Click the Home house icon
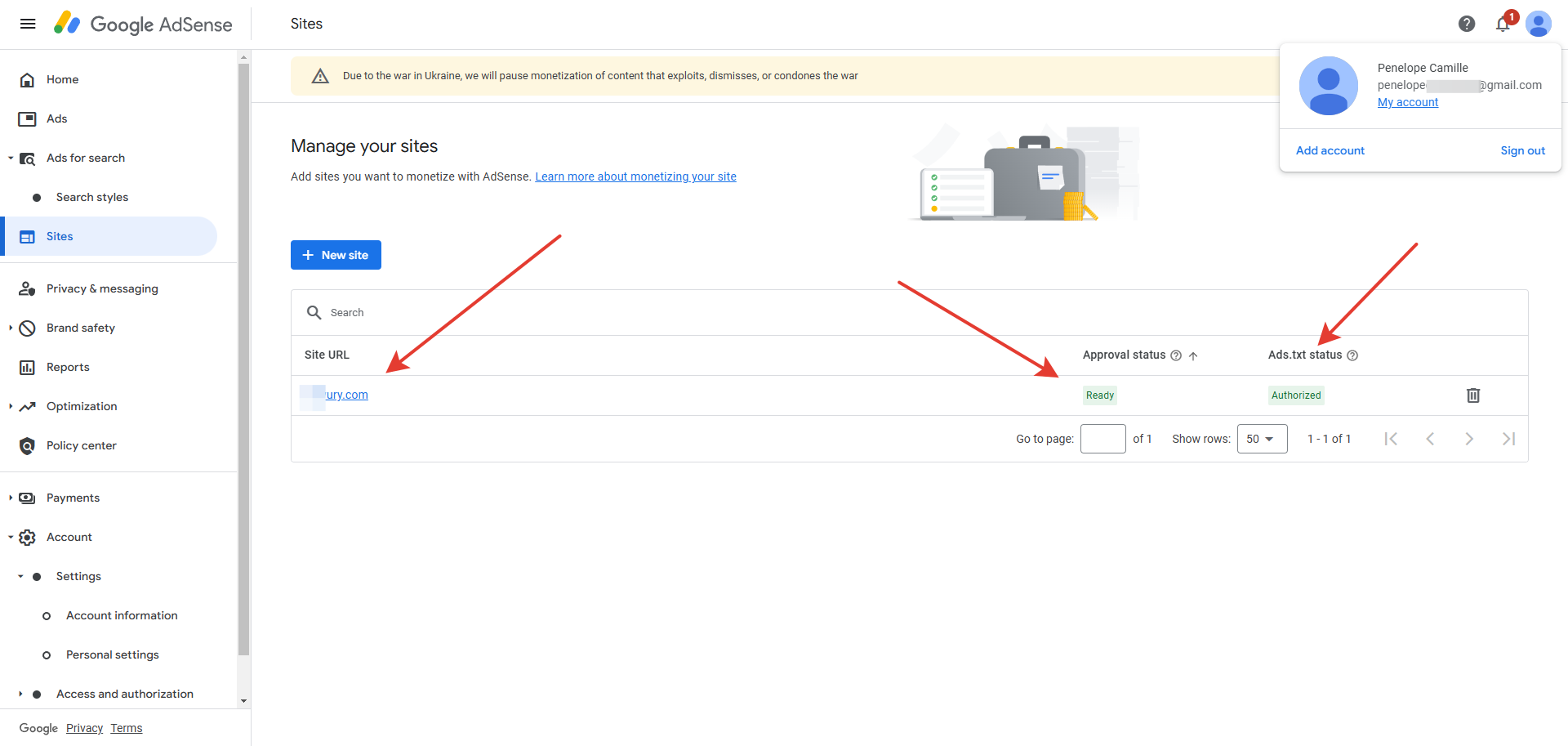Screen dimensions: 1568x746 [x=27, y=79]
